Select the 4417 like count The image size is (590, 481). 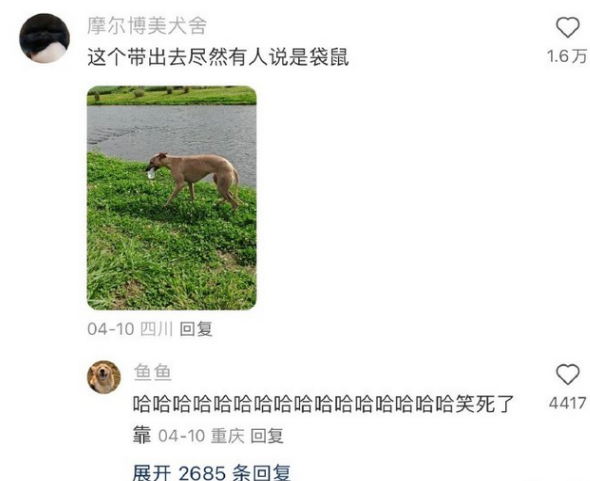click(567, 403)
